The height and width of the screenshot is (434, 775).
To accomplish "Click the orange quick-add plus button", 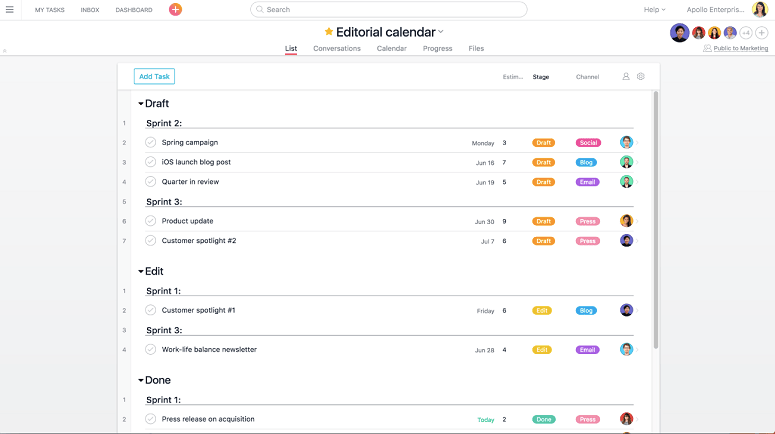I will 175,10.
